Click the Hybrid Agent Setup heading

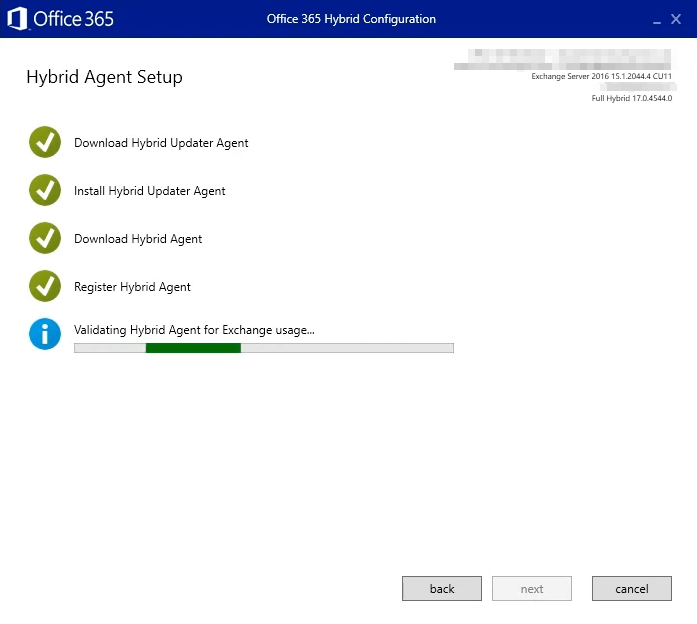[104, 77]
